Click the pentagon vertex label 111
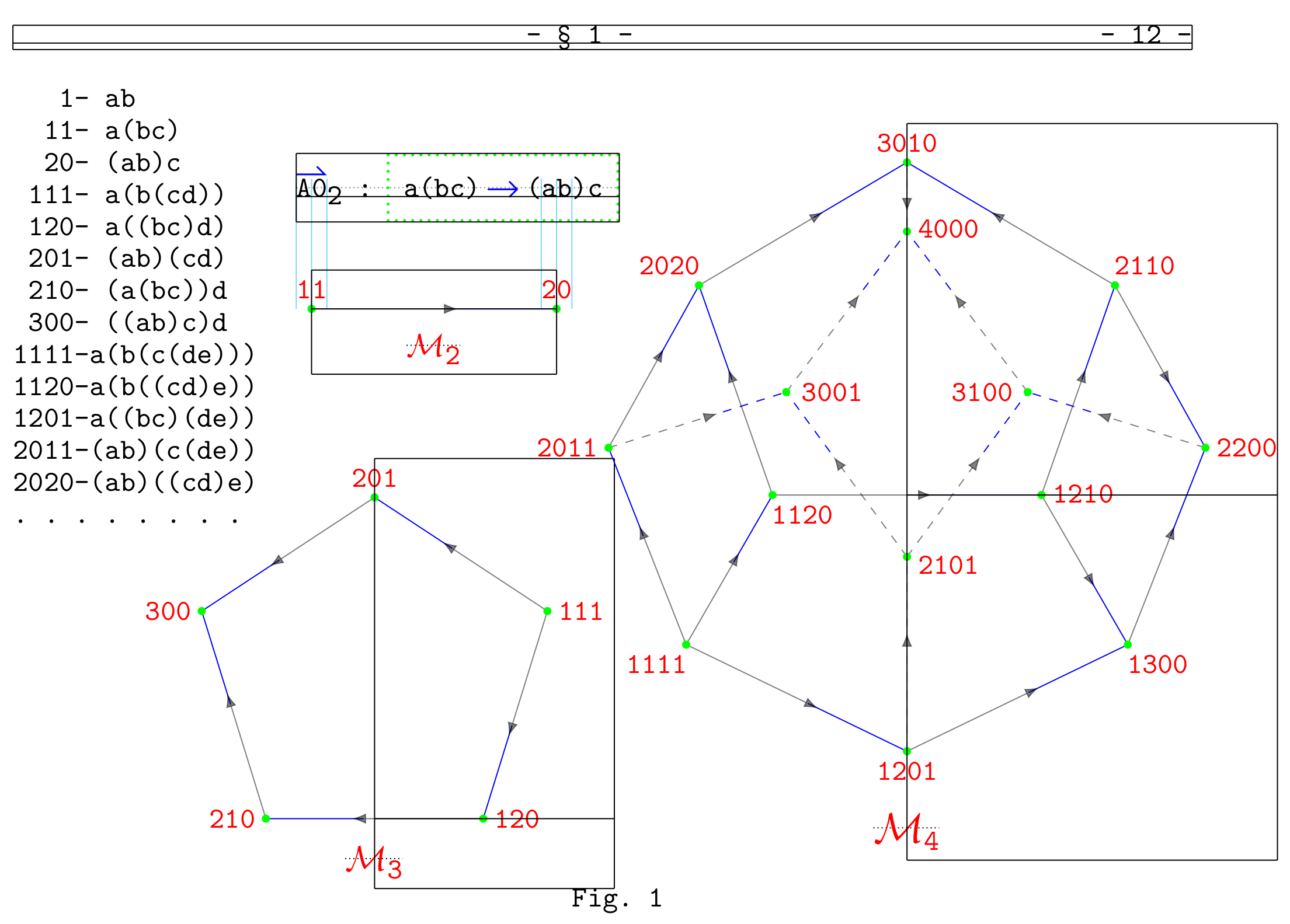Image resolution: width=1290 pixels, height=924 pixels. click(x=580, y=612)
